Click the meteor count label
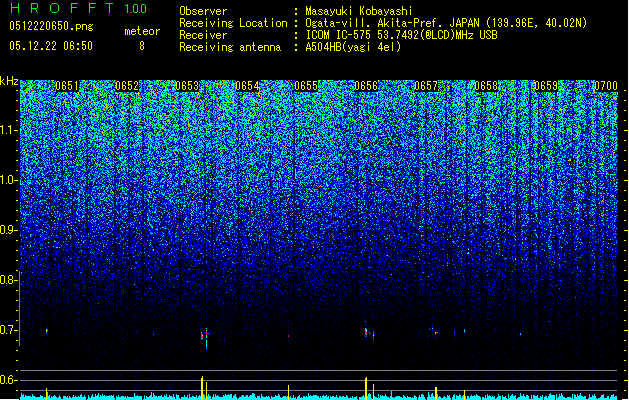Screen dimensions: 629x400 pos(142,31)
